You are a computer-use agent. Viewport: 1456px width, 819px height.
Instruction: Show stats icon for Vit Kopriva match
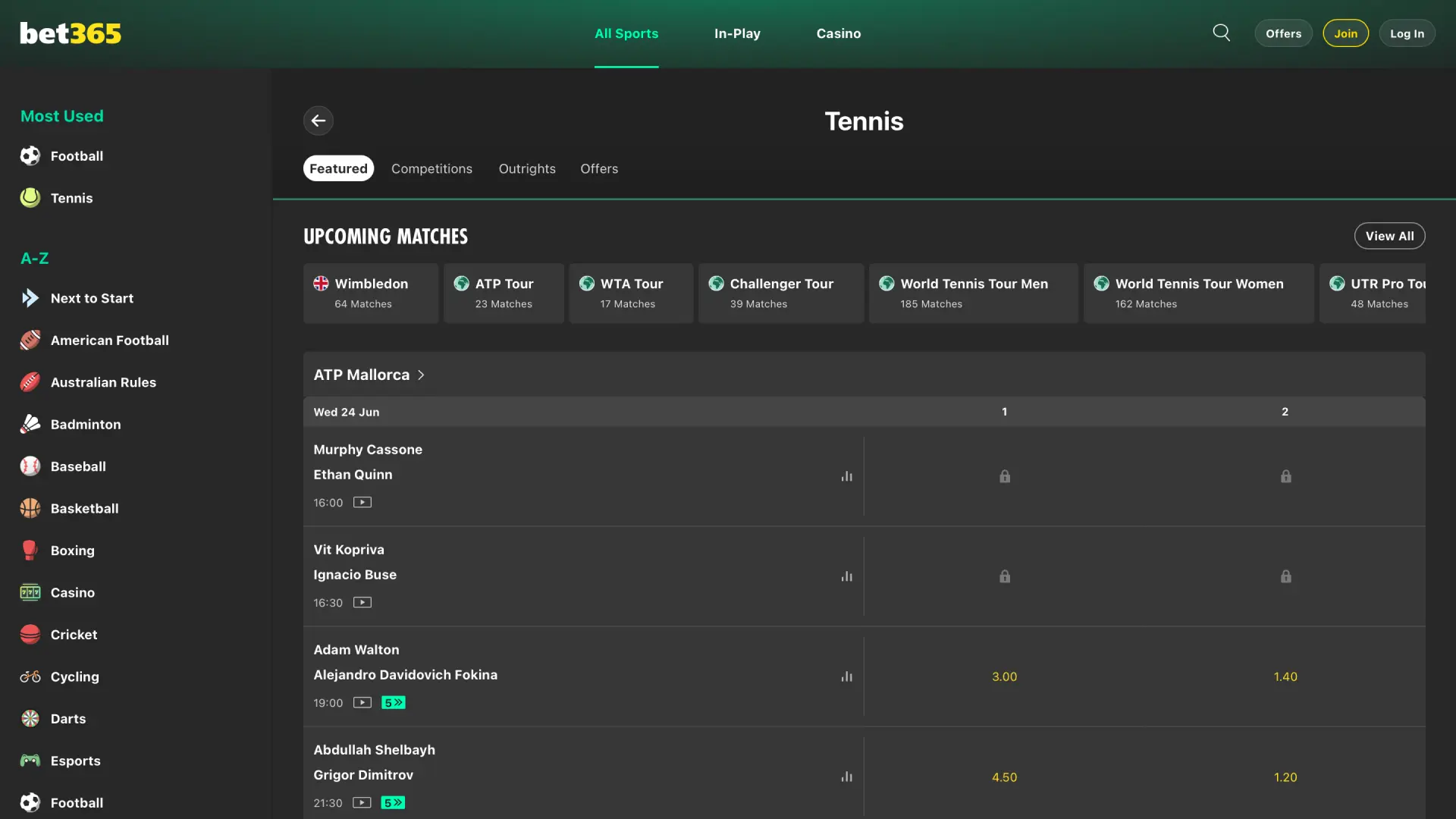846,576
